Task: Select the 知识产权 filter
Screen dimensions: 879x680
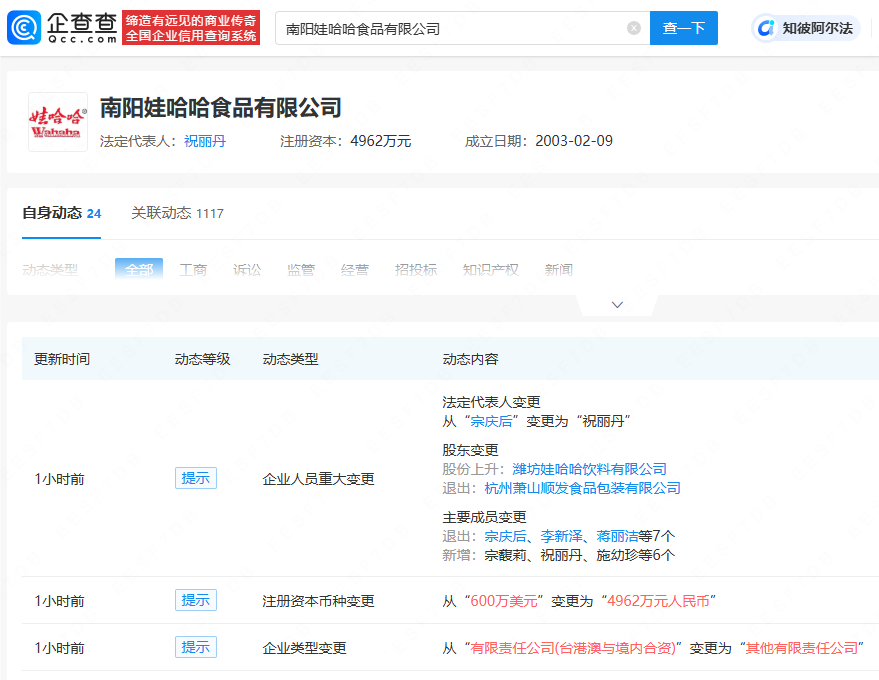Action: coord(491,270)
